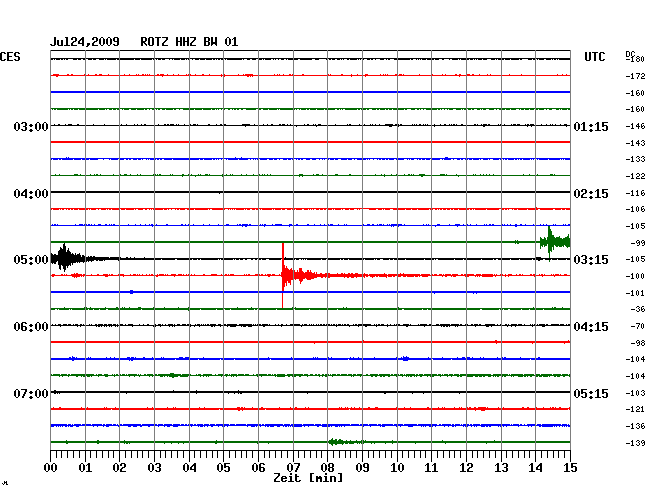The image size is (650, 494).
Task: Click the large red seismic spike
Action: pos(283,275)
